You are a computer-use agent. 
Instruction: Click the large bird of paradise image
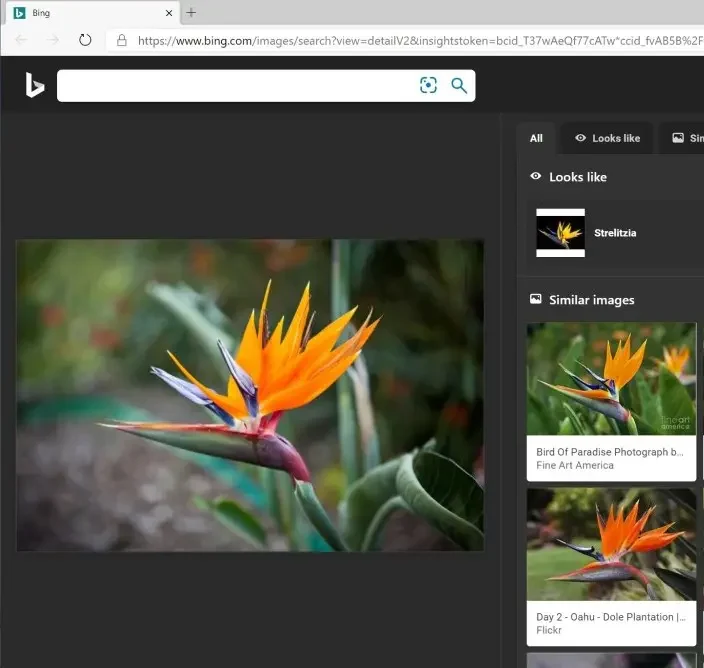point(250,395)
